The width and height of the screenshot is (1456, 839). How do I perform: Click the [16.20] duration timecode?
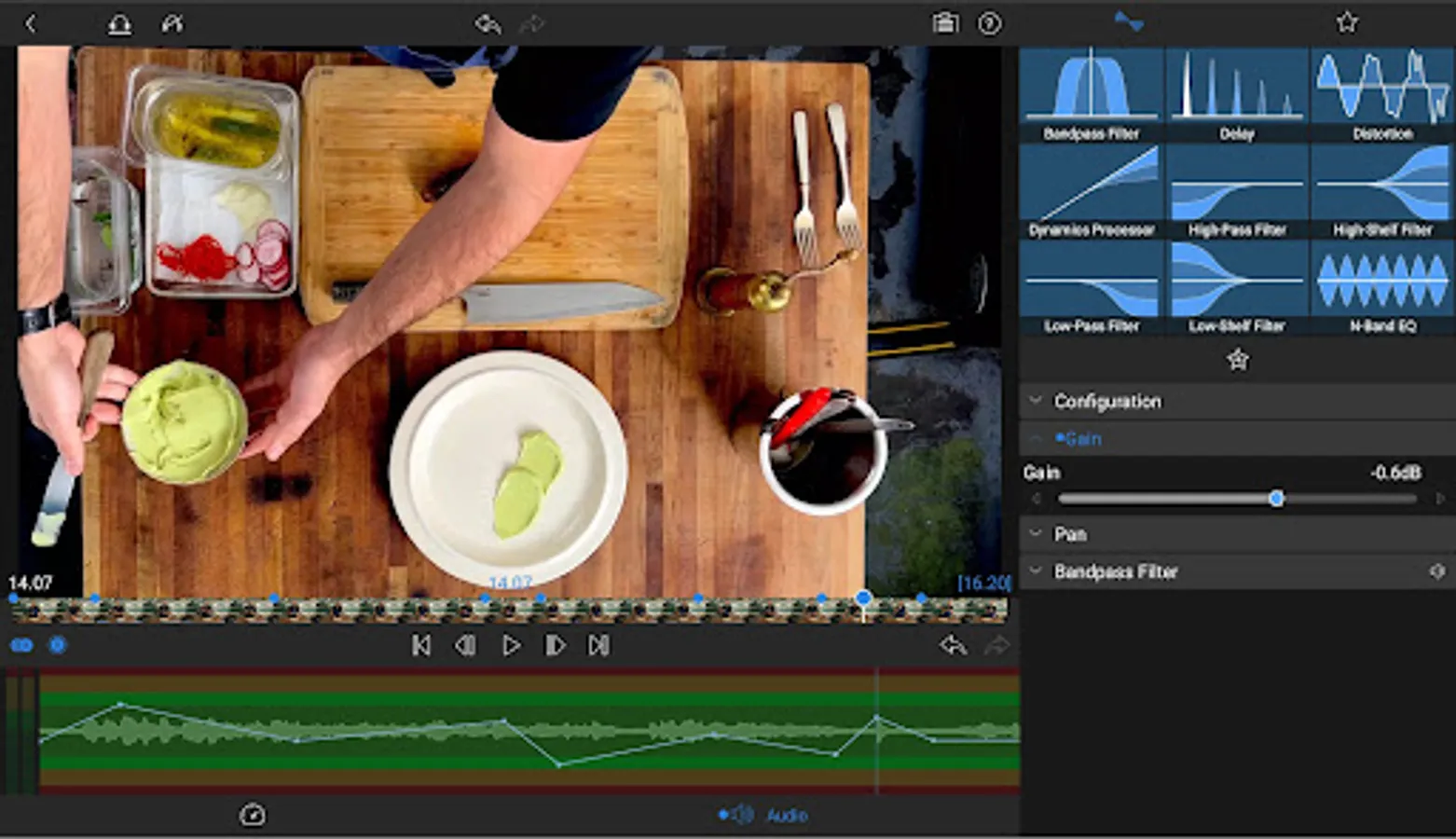tap(984, 583)
